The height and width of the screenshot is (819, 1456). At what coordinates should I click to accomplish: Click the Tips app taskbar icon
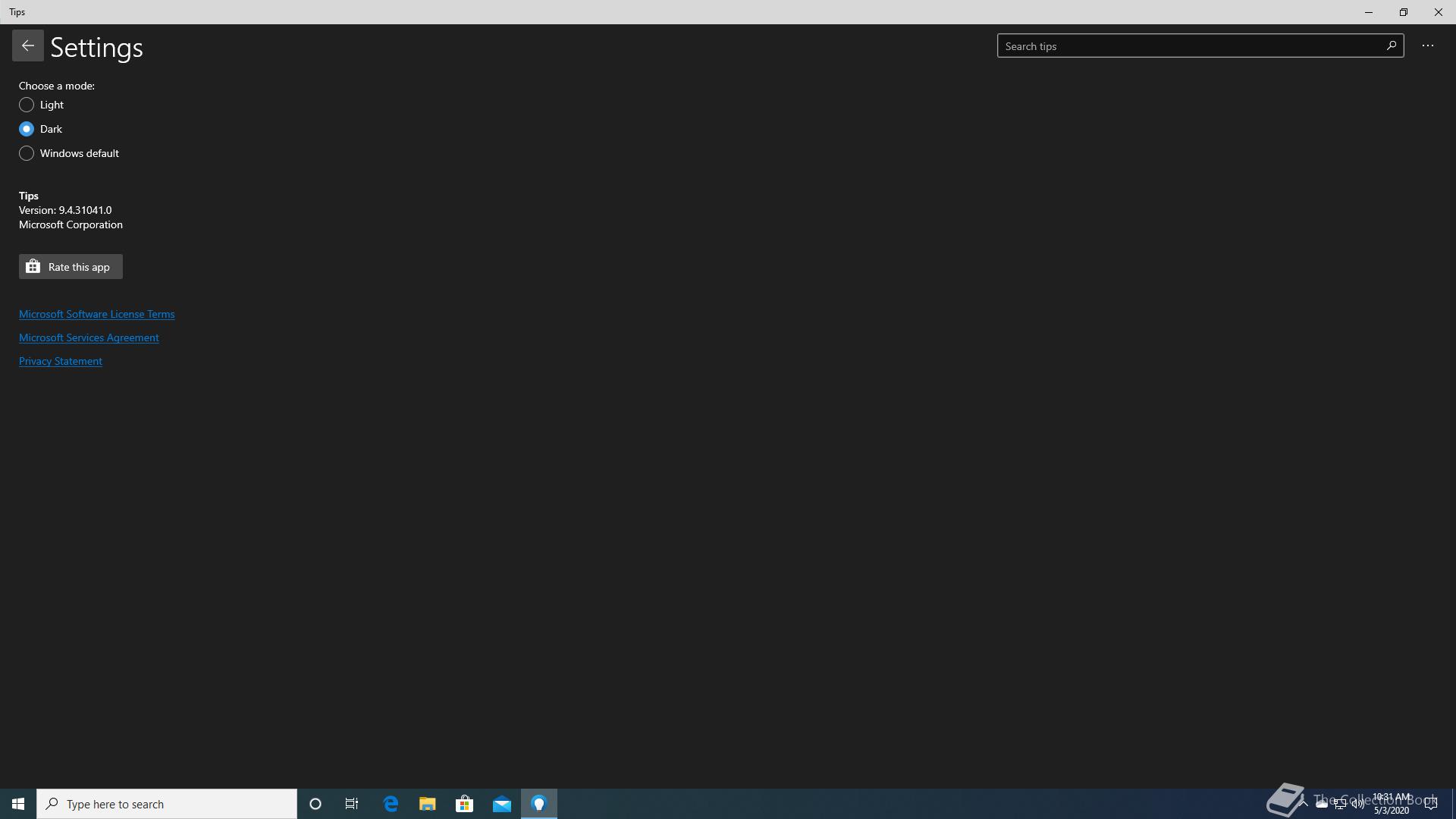click(x=539, y=804)
